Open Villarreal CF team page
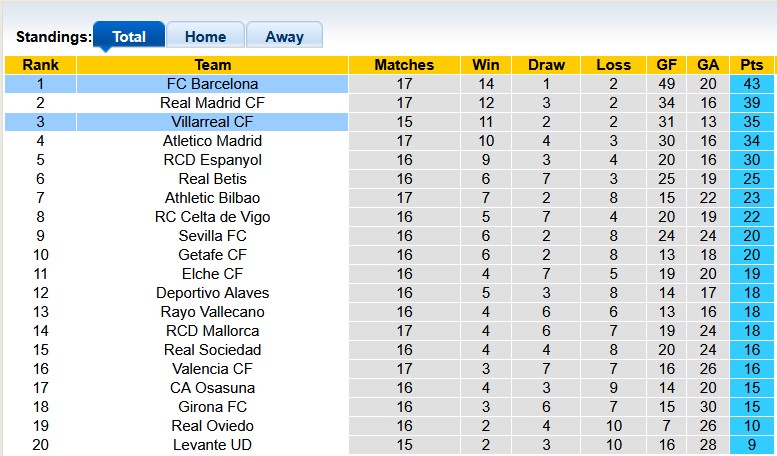This screenshot has height=456, width=777. [212, 122]
